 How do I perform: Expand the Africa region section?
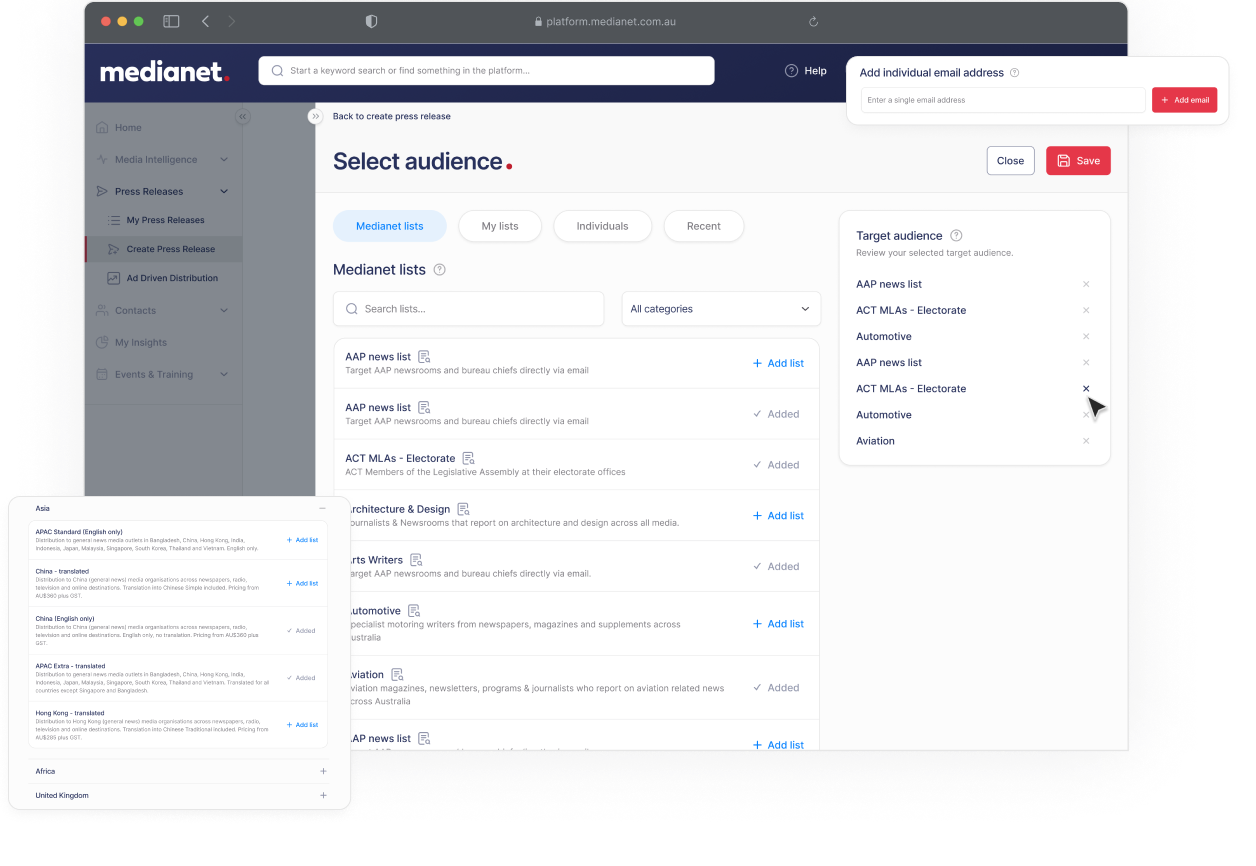[x=323, y=771]
